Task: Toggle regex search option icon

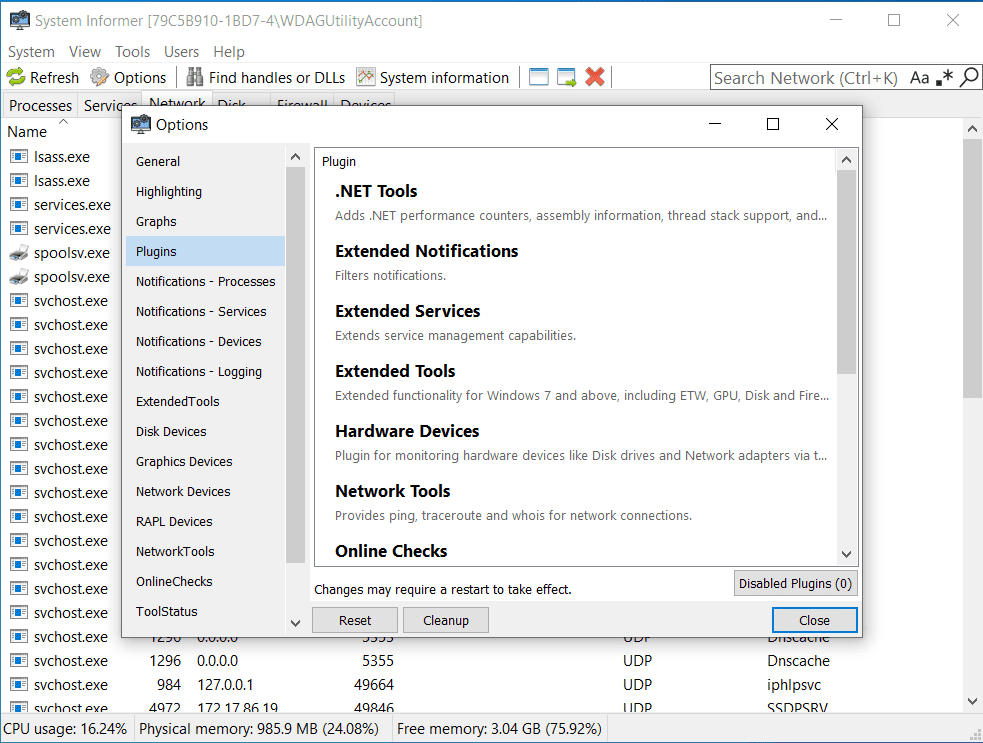Action: (x=944, y=78)
